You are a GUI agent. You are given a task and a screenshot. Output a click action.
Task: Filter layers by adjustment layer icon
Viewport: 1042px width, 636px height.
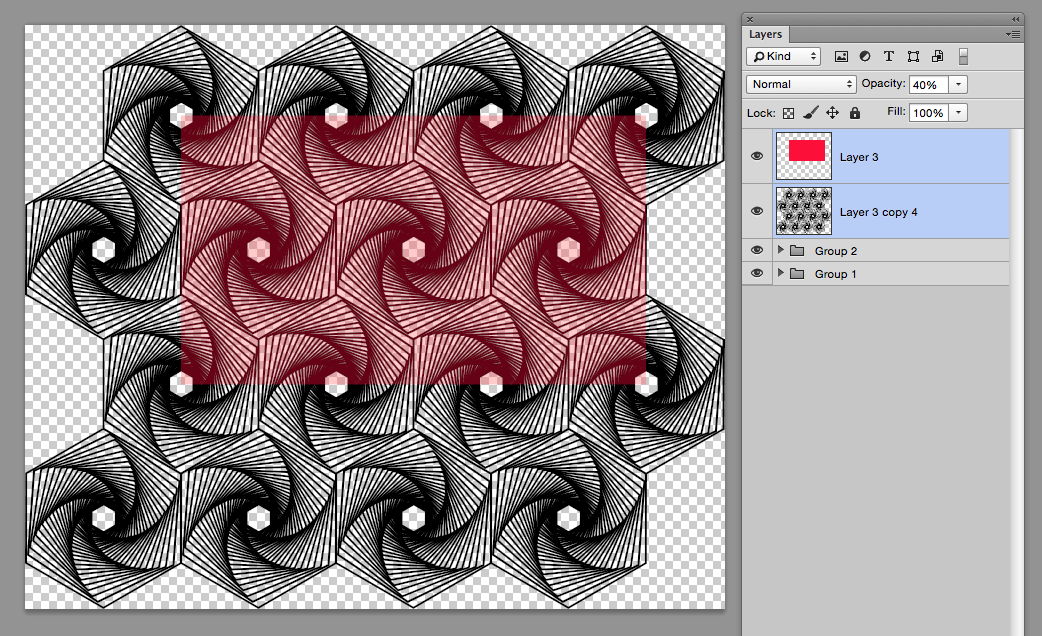865,56
